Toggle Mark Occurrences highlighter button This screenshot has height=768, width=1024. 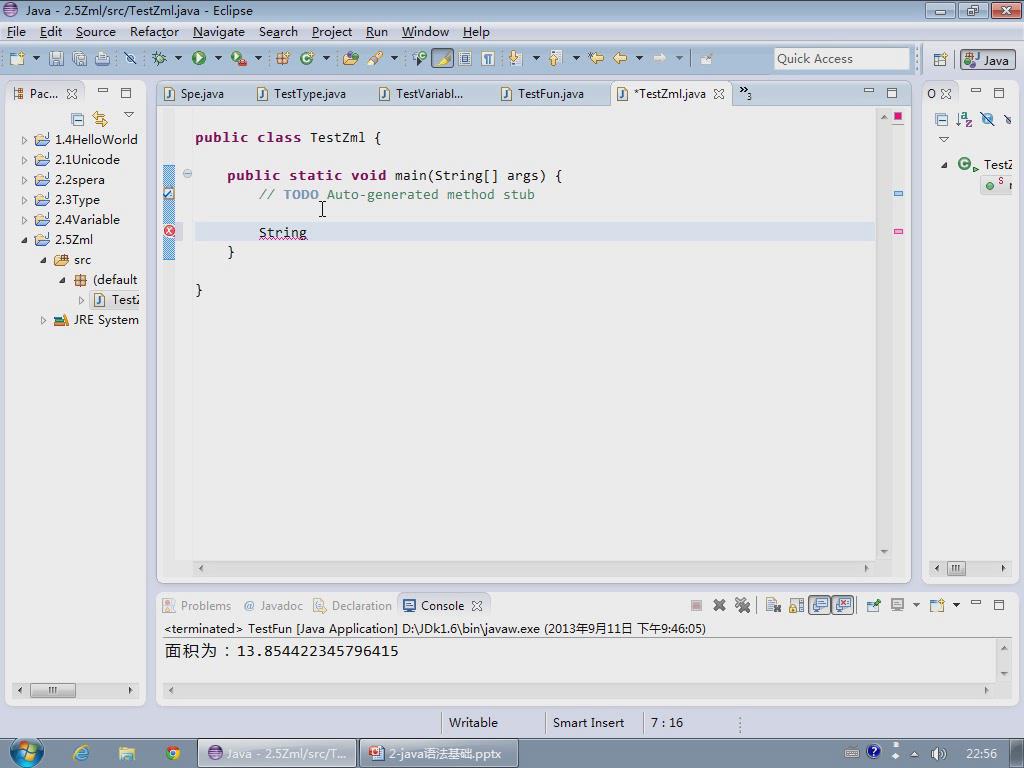(x=442, y=59)
